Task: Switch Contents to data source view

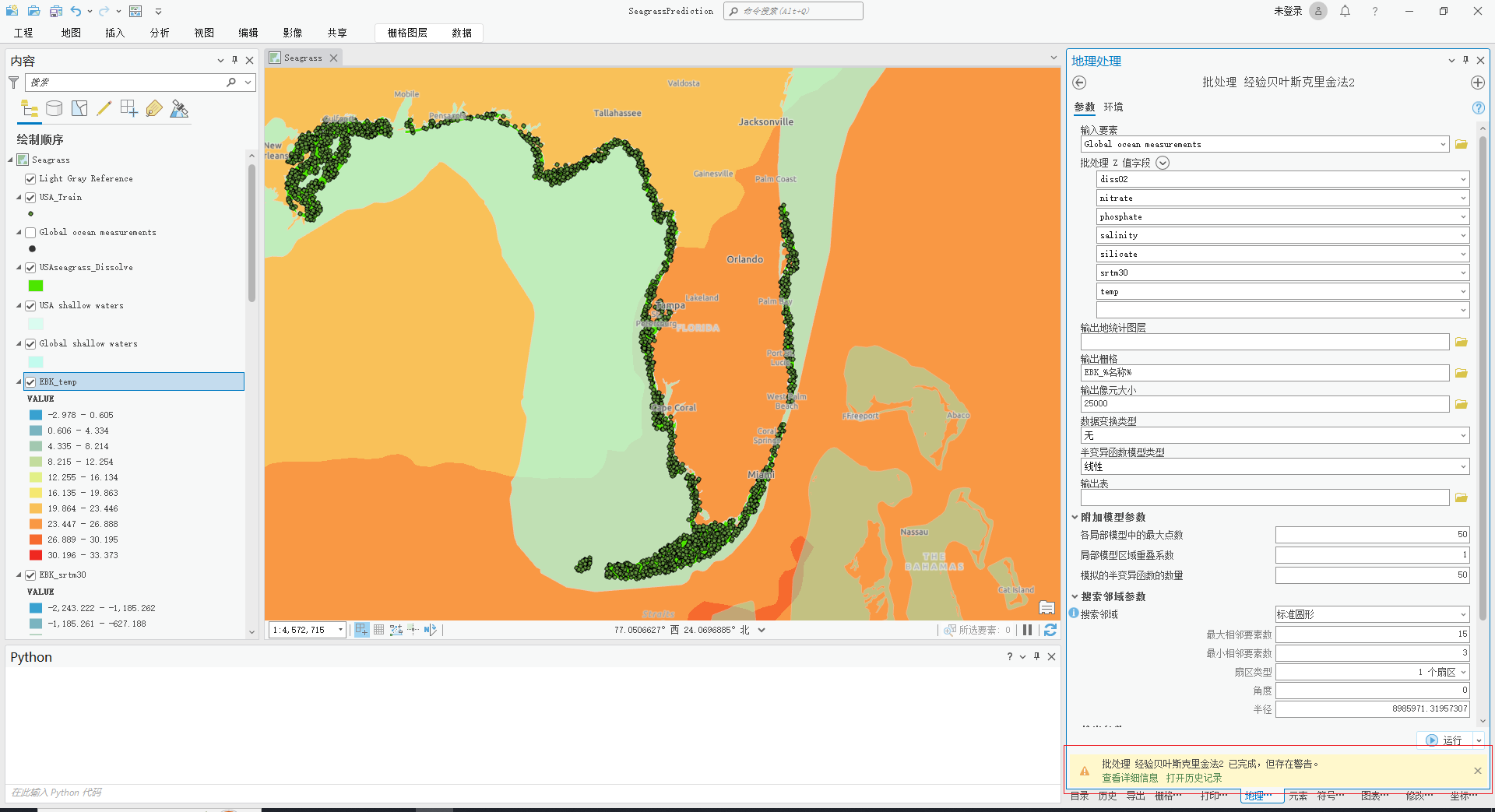Action: coord(55,108)
